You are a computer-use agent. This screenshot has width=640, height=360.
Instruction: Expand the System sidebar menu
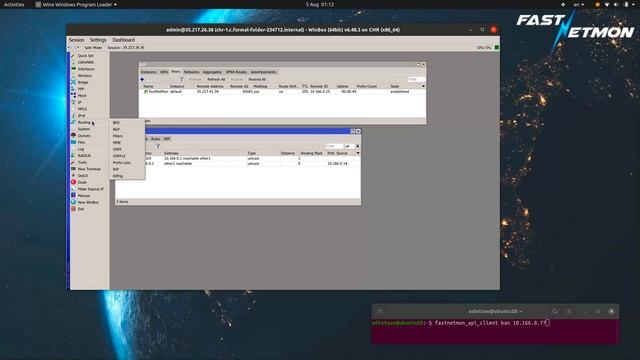(x=84, y=129)
